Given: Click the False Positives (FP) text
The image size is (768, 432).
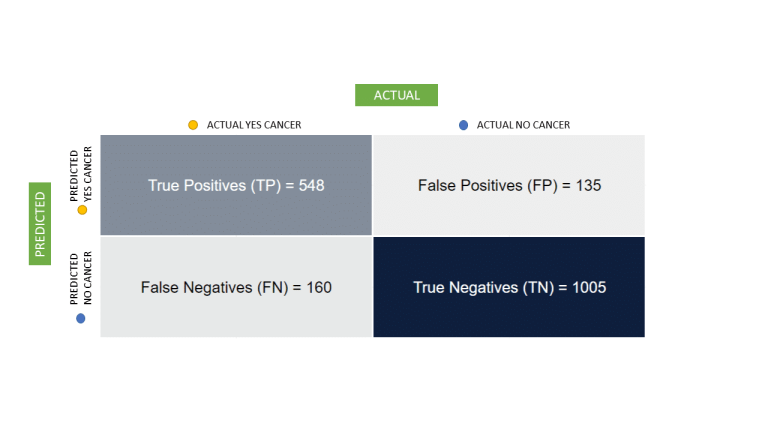Looking at the screenshot, I should [484, 185].
